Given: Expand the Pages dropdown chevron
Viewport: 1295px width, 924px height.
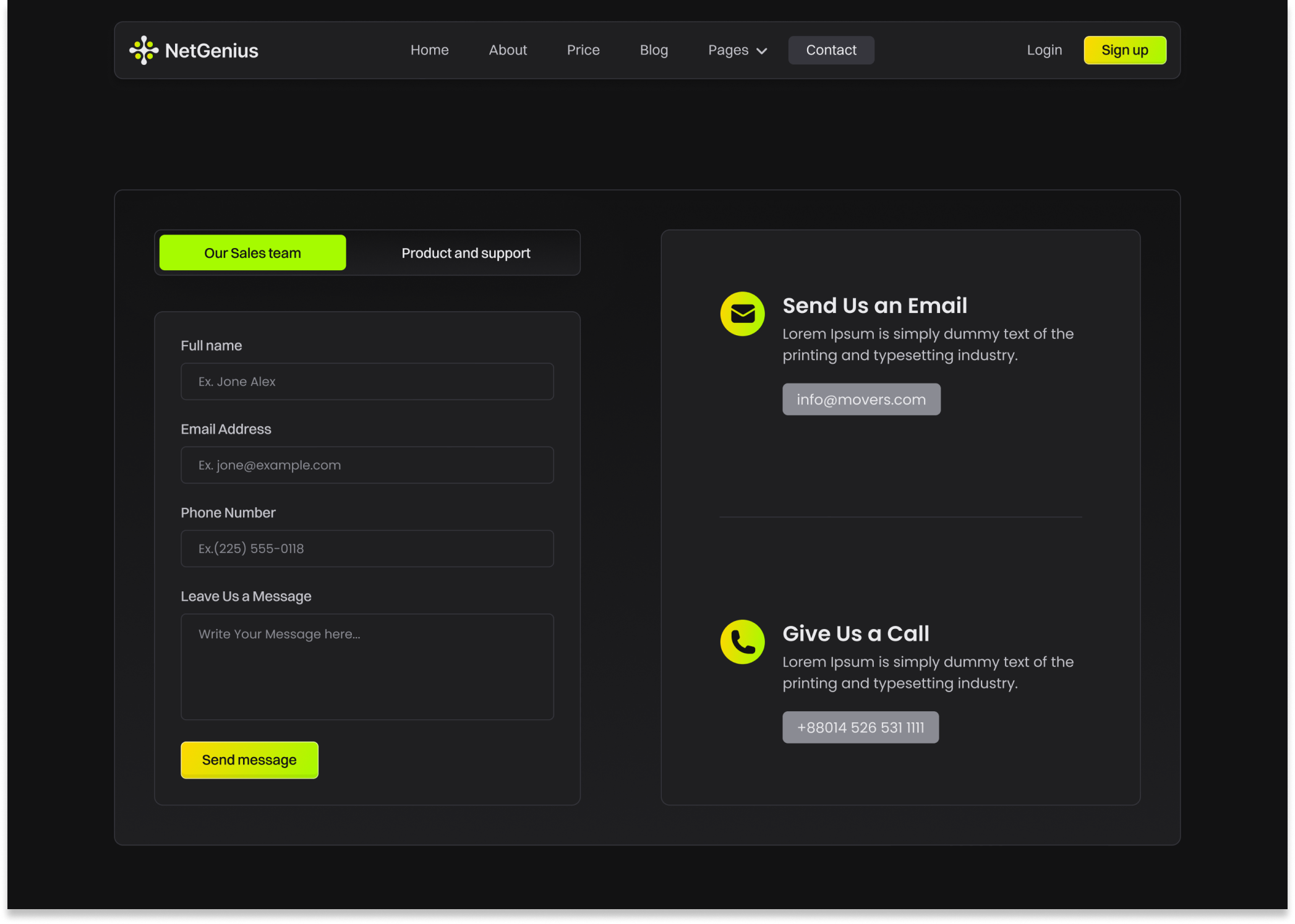Looking at the screenshot, I should (762, 51).
